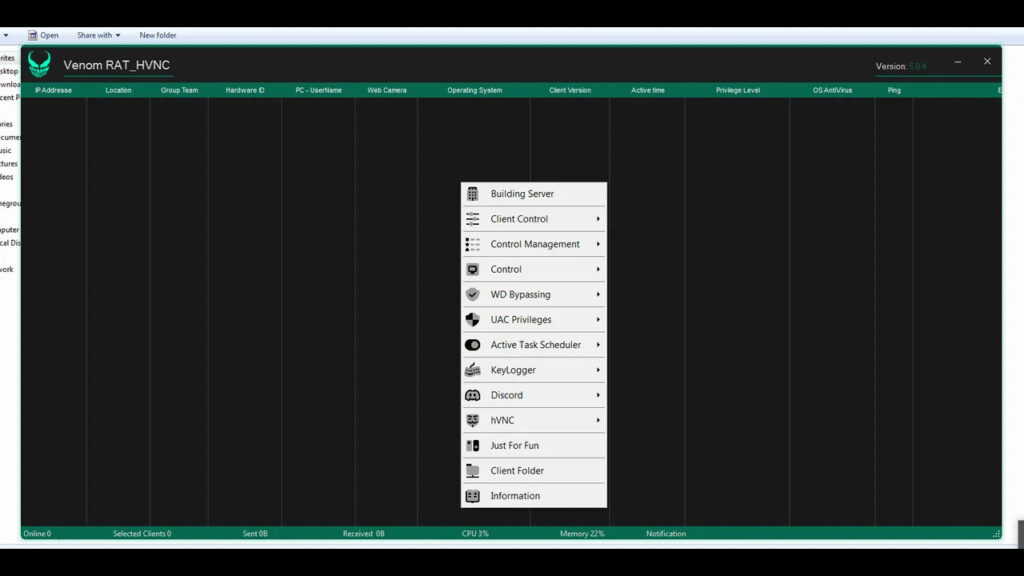This screenshot has height=576, width=1024.
Task: Click the Hardware ID column header
Action: (x=245, y=90)
